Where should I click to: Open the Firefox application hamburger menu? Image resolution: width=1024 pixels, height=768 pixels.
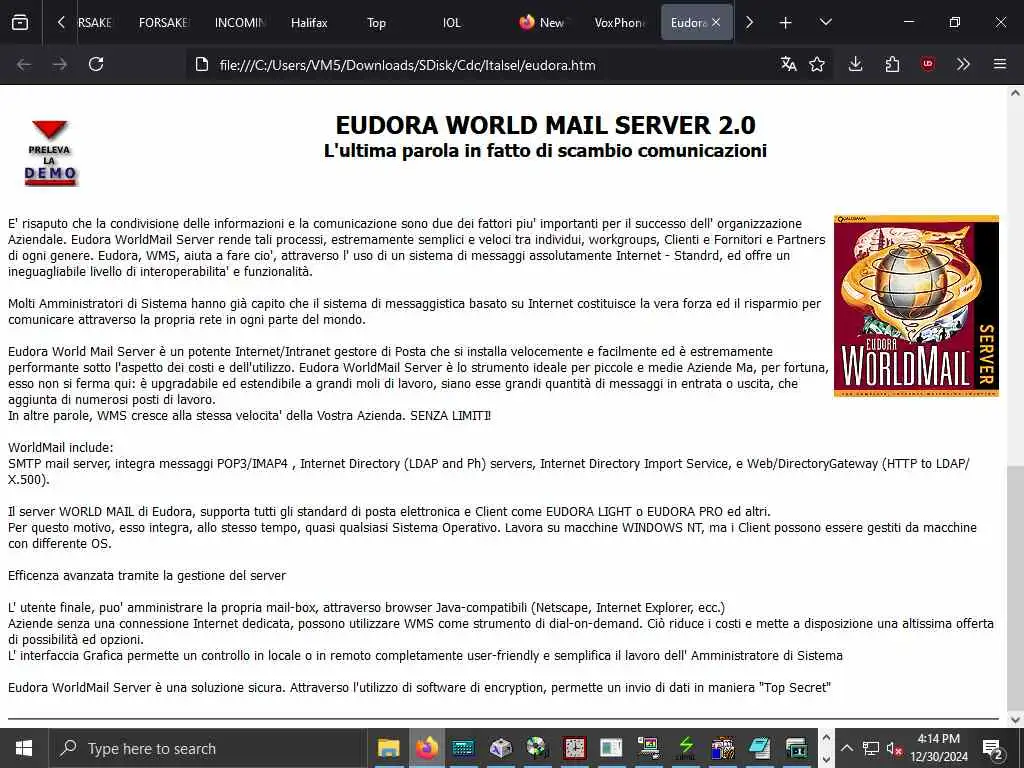1000,64
